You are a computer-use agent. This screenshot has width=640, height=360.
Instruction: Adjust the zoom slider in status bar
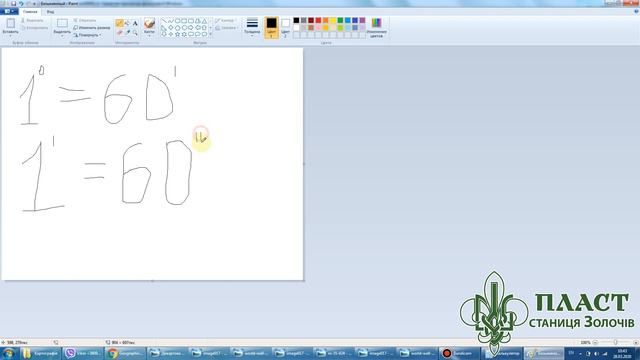[x=616, y=342]
